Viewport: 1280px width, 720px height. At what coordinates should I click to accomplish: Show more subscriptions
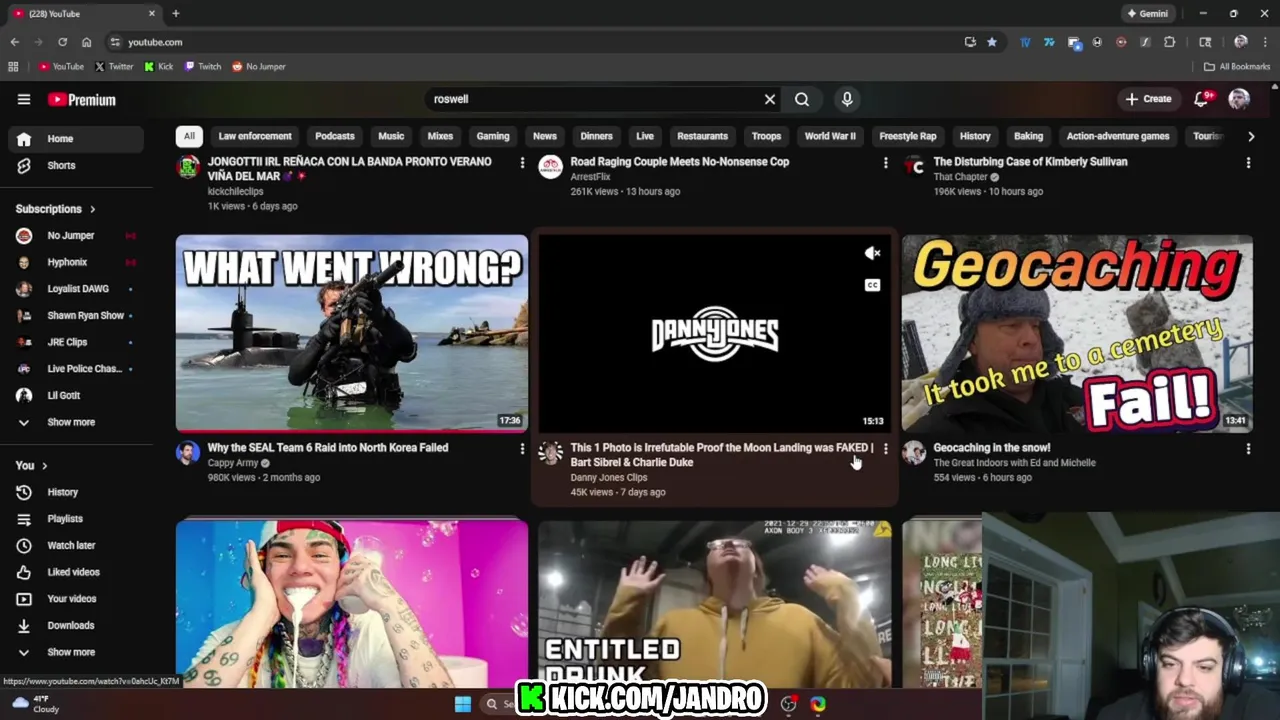76,422
